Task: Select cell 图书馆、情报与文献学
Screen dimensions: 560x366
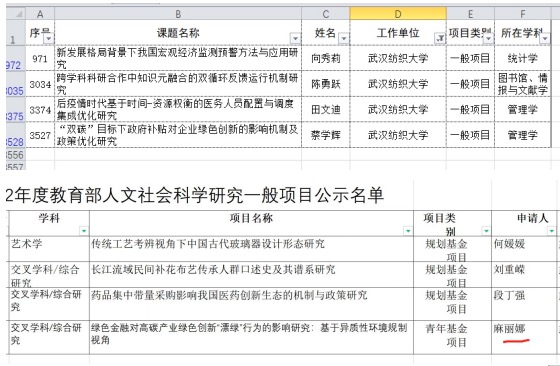Action: point(522,84)
